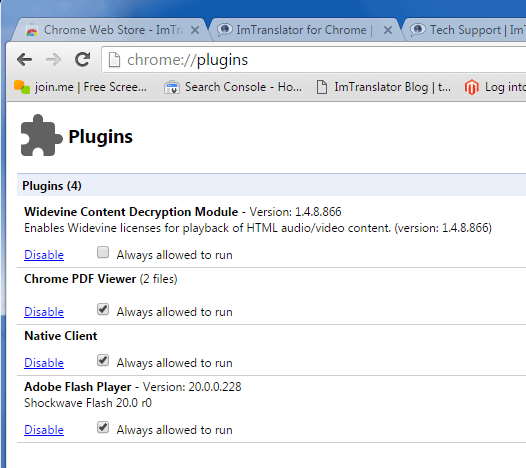Click the Forward navigation arrow

53,60
